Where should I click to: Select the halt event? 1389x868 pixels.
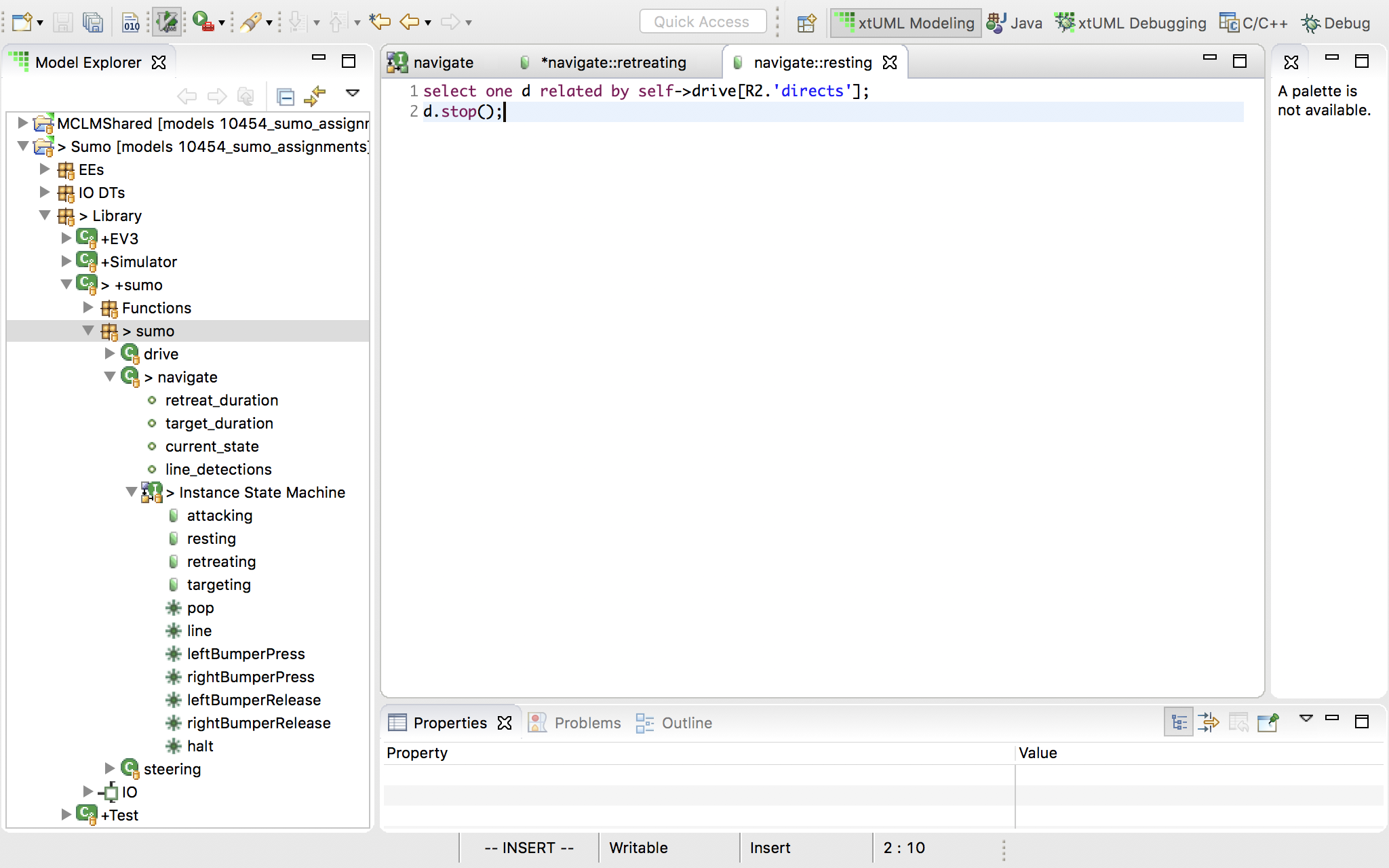pos(200,746)
